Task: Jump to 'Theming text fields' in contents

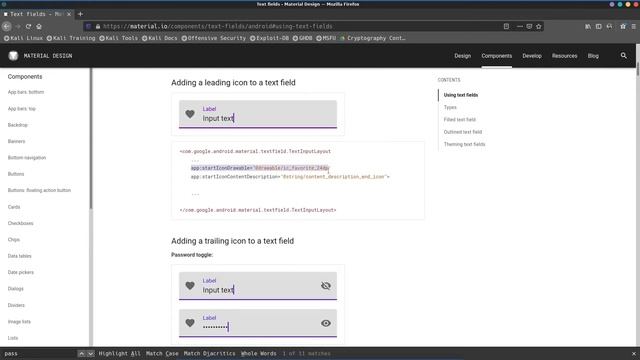Action: [464, 144]
